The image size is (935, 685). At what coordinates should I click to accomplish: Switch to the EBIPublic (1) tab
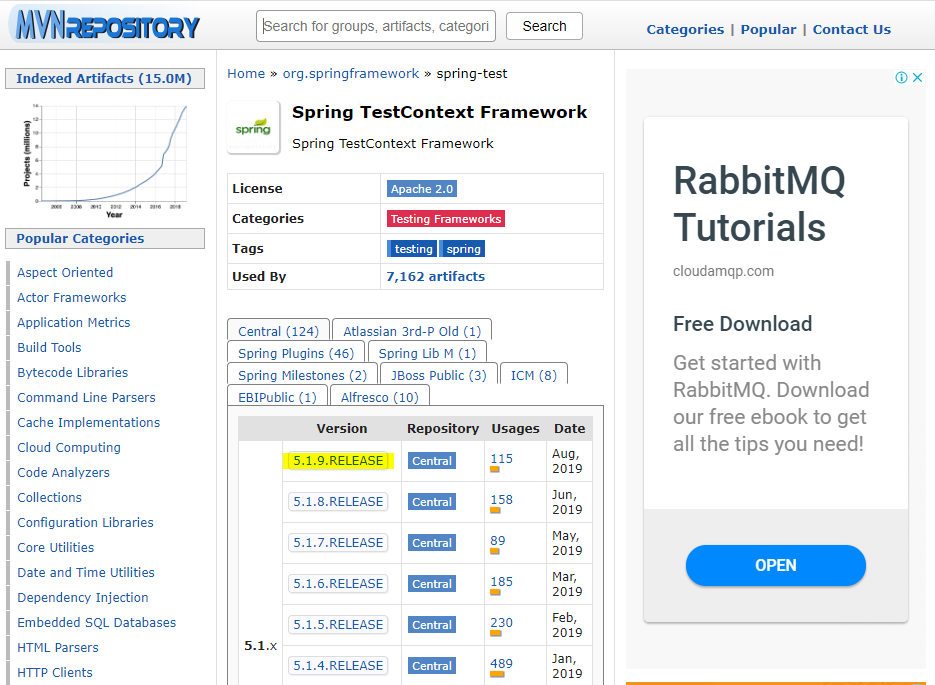pyautogui.click(x=277, y=397)
